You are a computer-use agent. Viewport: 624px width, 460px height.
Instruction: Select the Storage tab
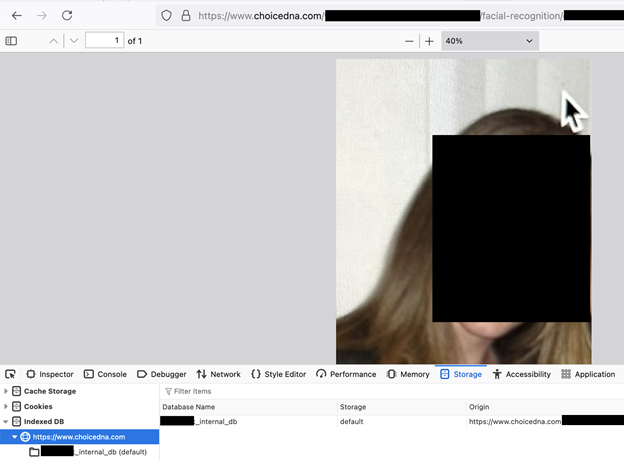tap(461, 374)
